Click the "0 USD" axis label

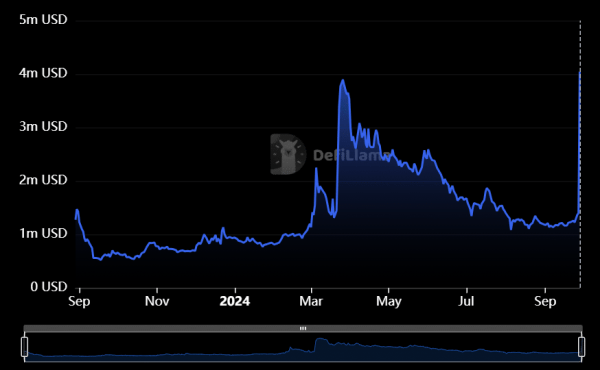(x=49, y=287)
